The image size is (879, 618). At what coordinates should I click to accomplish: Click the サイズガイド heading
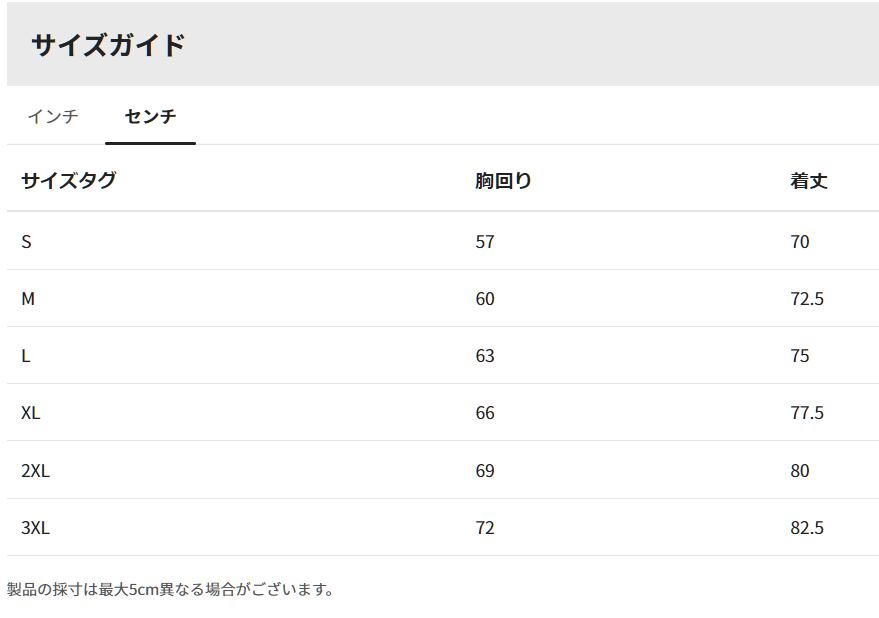108,45
